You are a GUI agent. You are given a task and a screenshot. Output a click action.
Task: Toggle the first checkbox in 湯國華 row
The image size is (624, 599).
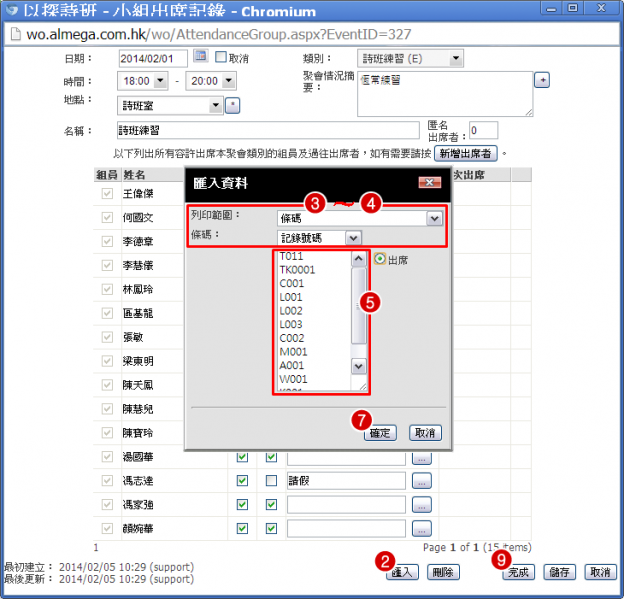(242, 457)
